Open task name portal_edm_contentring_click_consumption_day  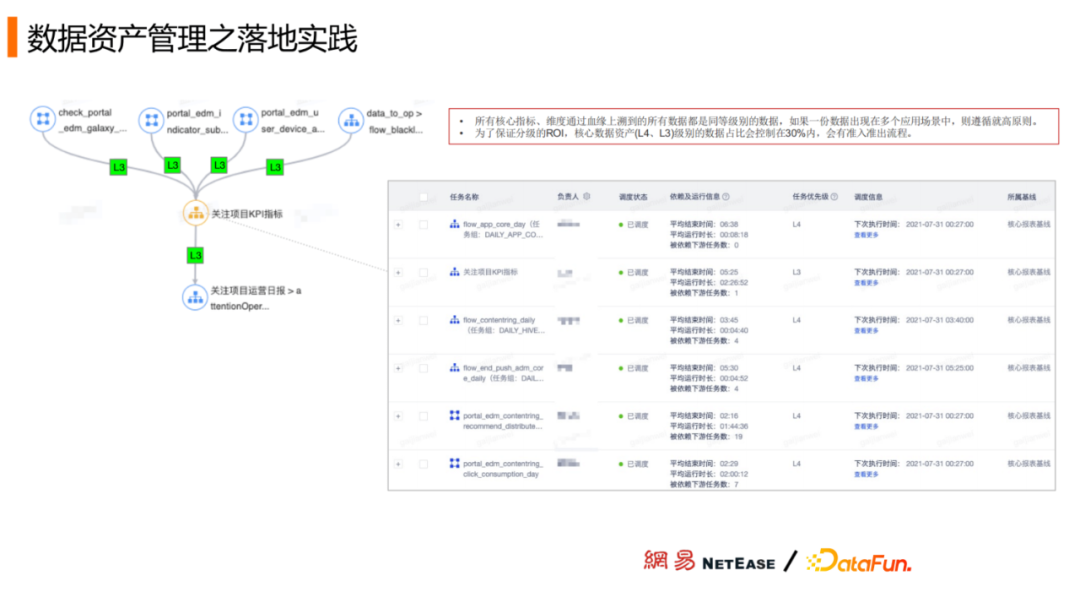click(x=503, y=469)
